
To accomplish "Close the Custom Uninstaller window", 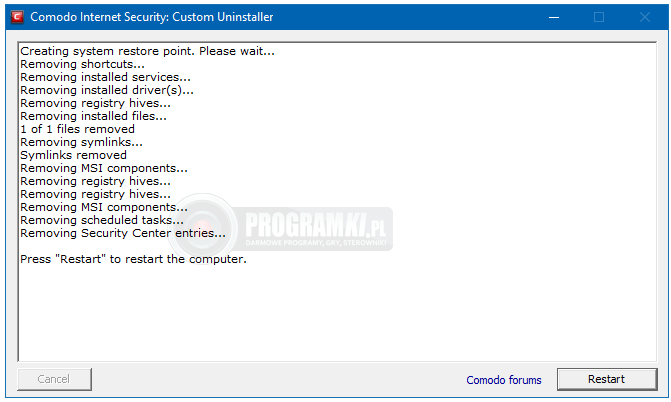I will tap(645, 17).
